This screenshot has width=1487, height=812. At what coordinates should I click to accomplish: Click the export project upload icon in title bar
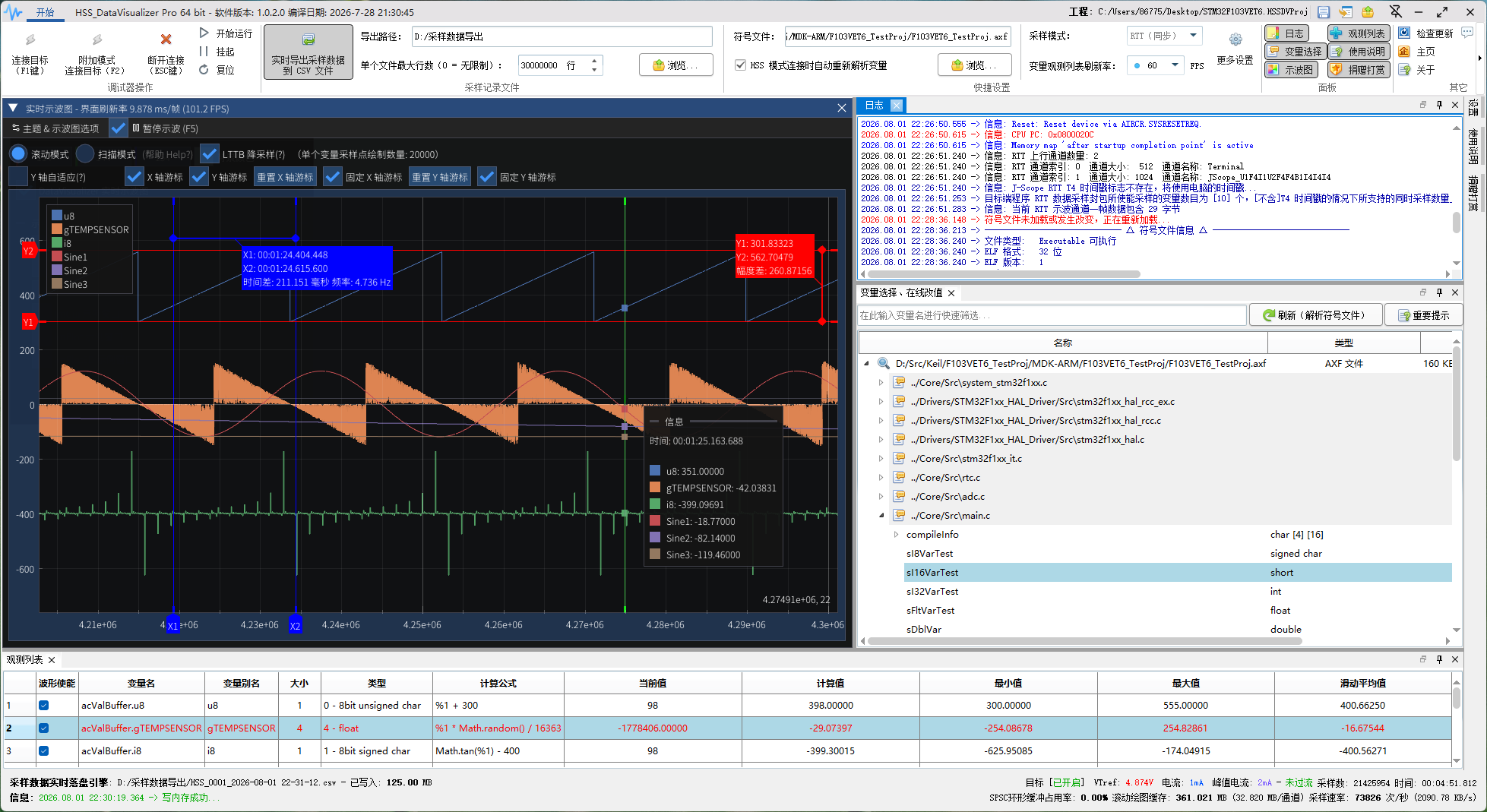pyautogui.click(x=1368, y=11)
